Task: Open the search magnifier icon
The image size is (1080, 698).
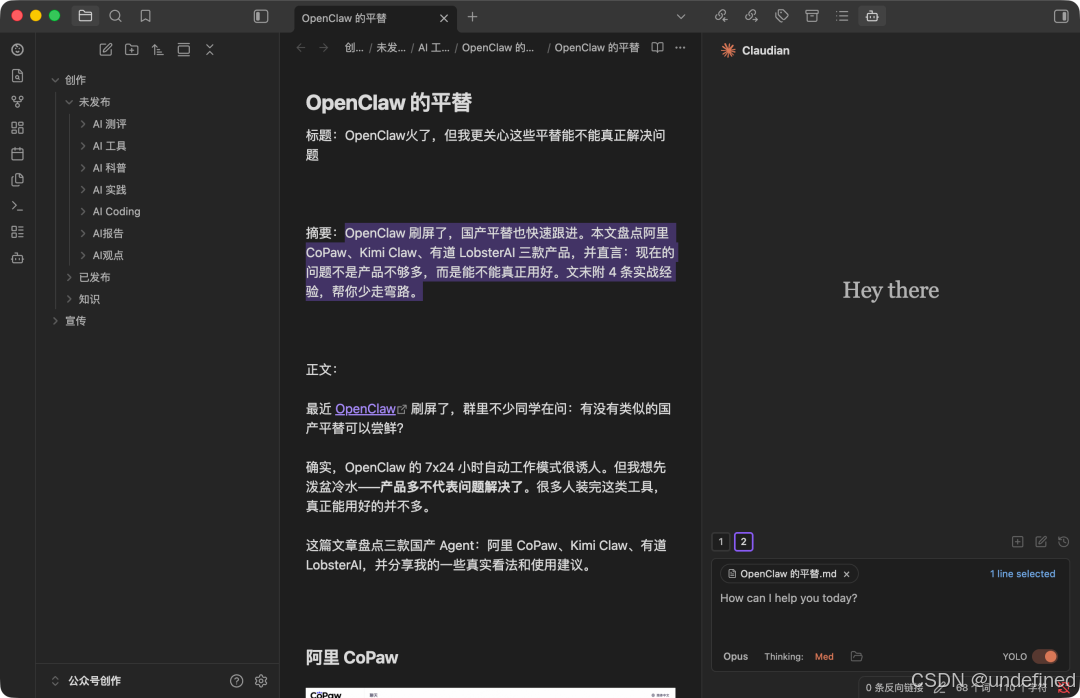Action: pos(116,16)
